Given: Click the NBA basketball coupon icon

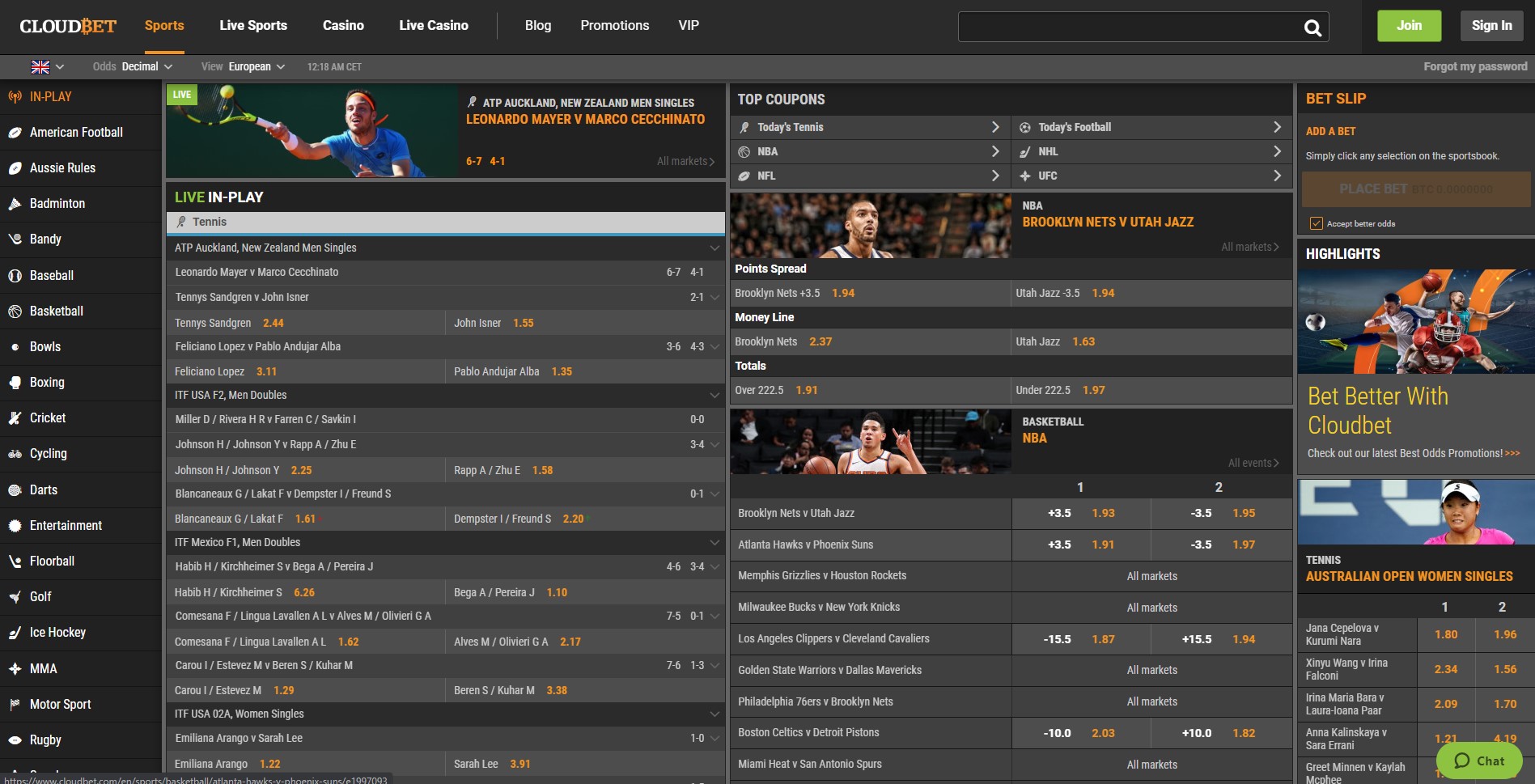Looking at the screenshot, I should point(744,151).
